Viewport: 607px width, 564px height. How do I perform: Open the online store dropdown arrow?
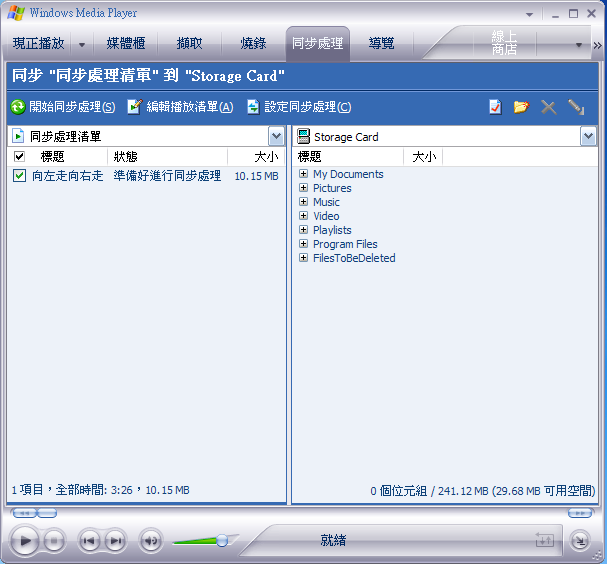coord(579,45)
